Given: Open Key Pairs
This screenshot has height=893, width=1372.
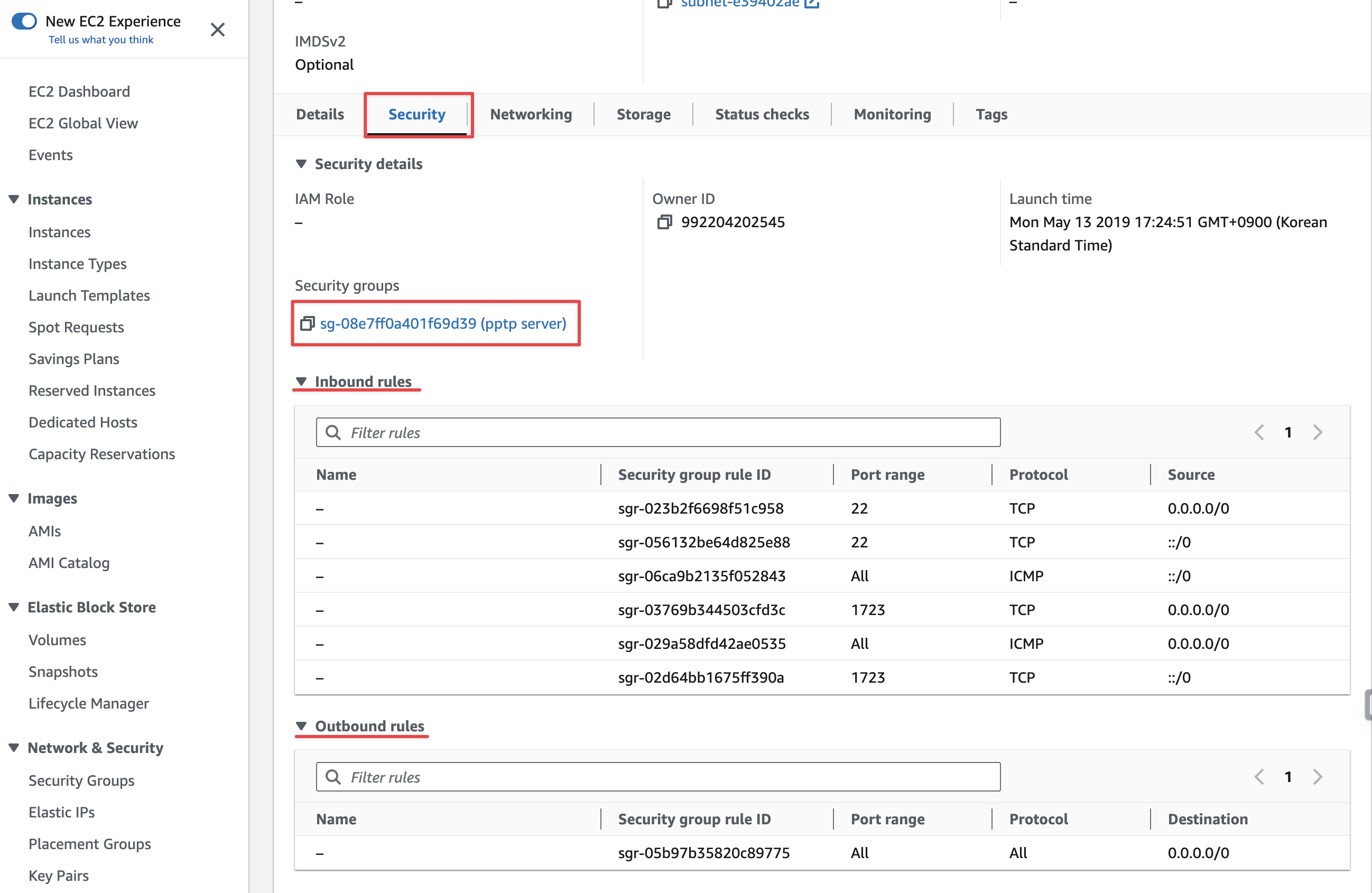Looking at the screenshot, I should click(x=59, y=876).
